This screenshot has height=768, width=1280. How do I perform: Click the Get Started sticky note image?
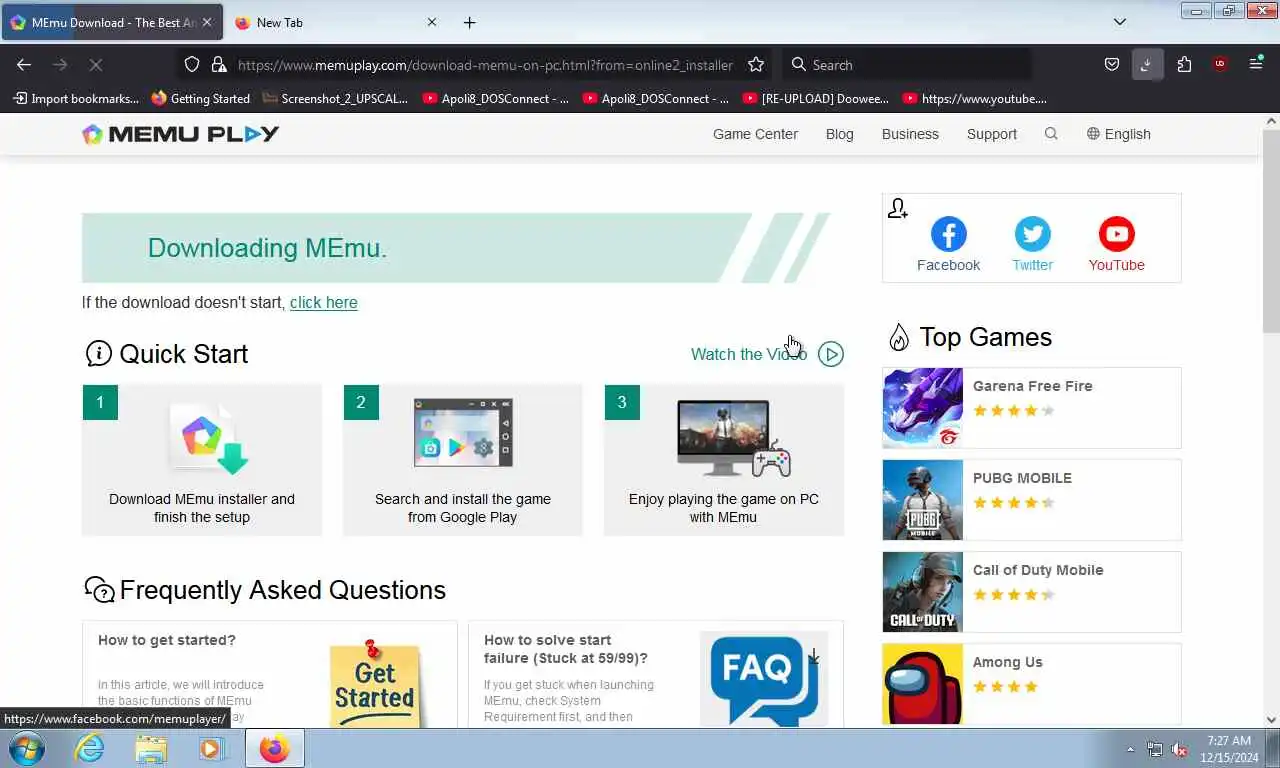click(376, 684)
